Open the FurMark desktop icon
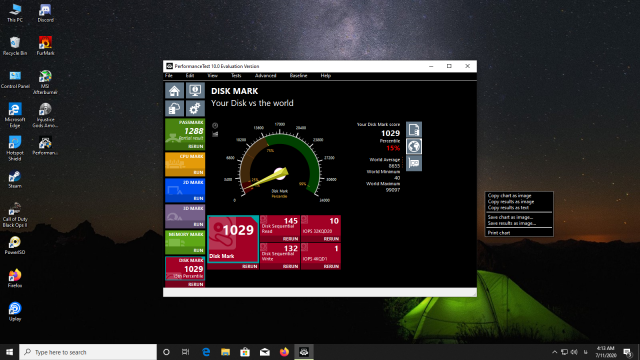Image resolution: width=640 pixels, height=360 pixels. pyautogui.click(x=45, y=46)
